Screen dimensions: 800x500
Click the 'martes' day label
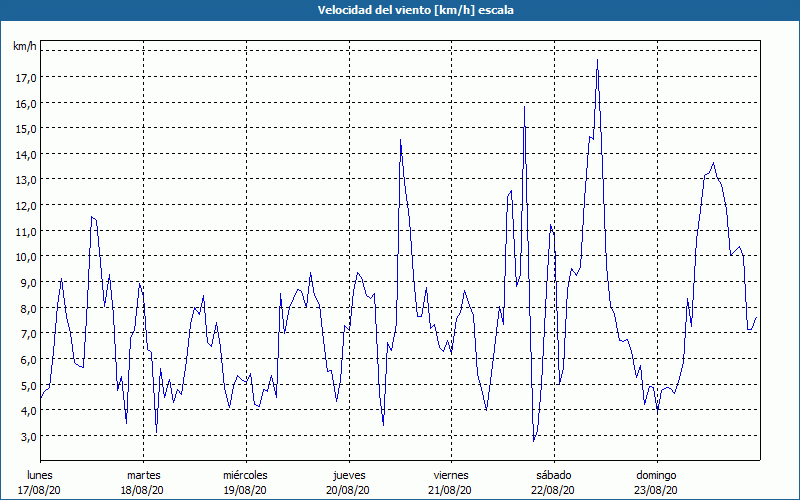pyautogui.click(x=144, y=475)
